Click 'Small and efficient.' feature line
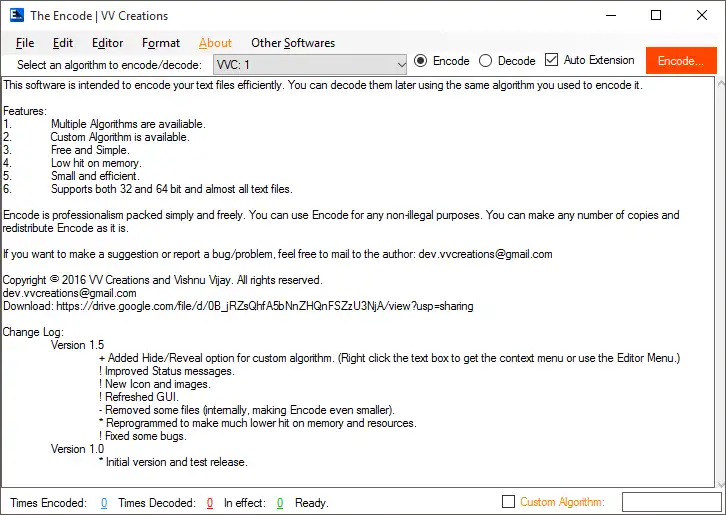 (x=95, y=176)
